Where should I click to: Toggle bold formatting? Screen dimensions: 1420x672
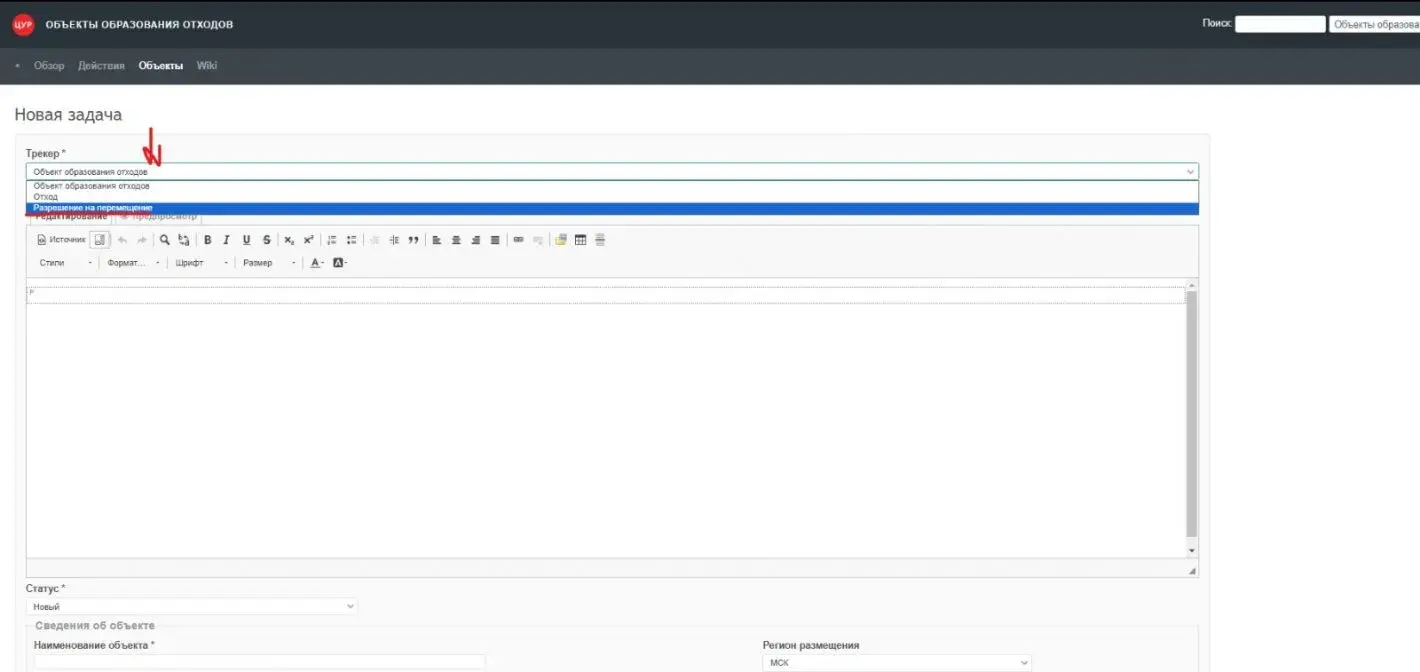[208, 240]
